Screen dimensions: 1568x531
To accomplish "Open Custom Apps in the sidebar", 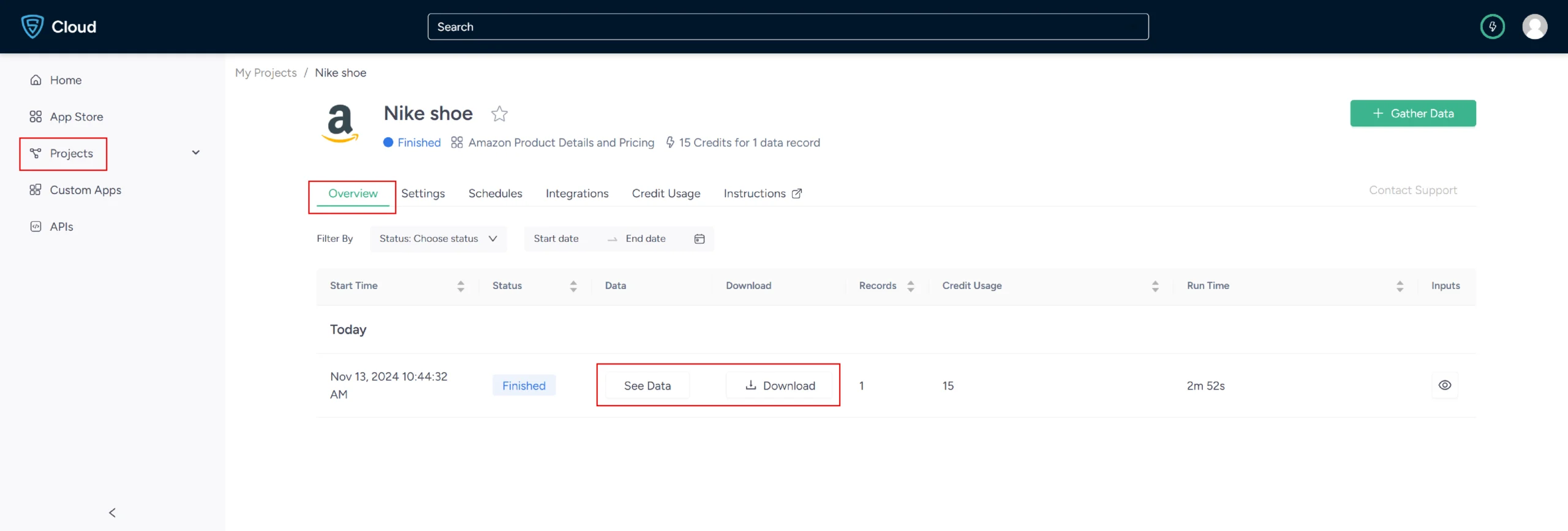I will pos(86,190).
